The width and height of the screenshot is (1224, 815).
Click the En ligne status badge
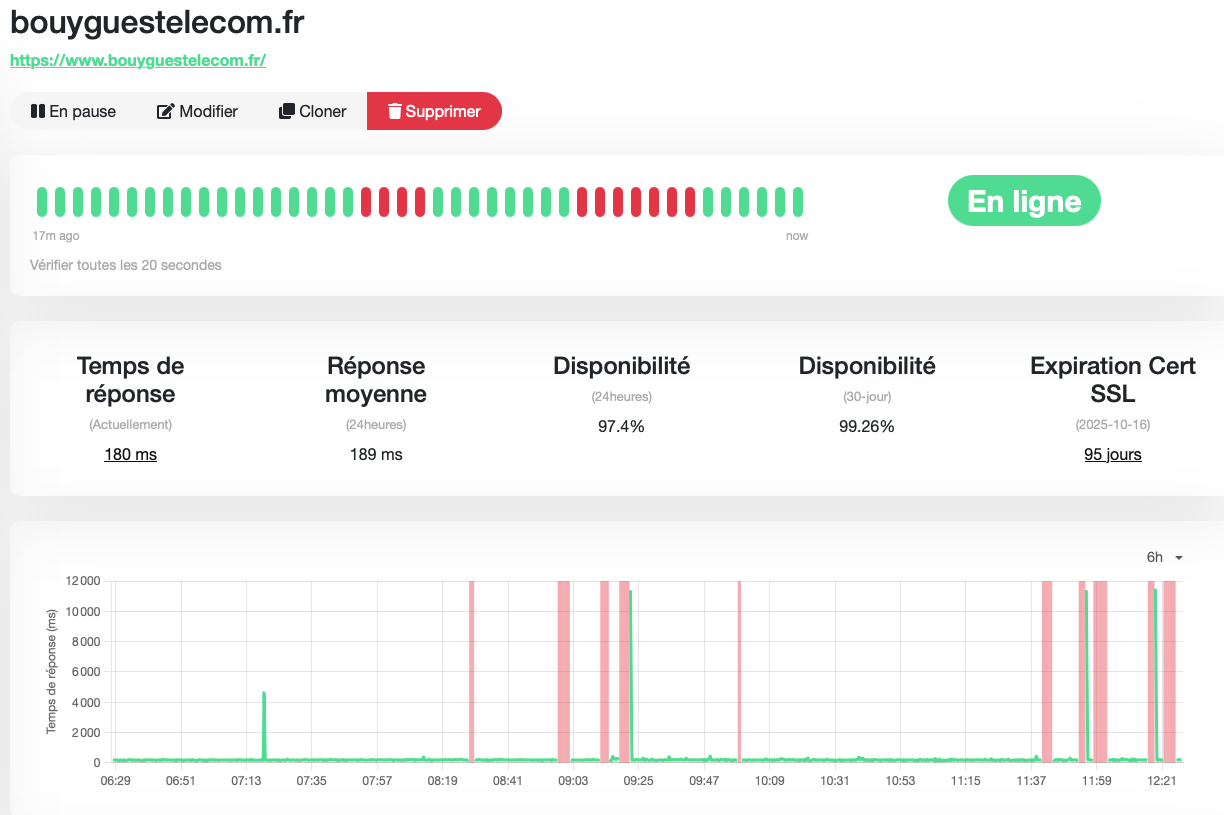(1024, 202)
